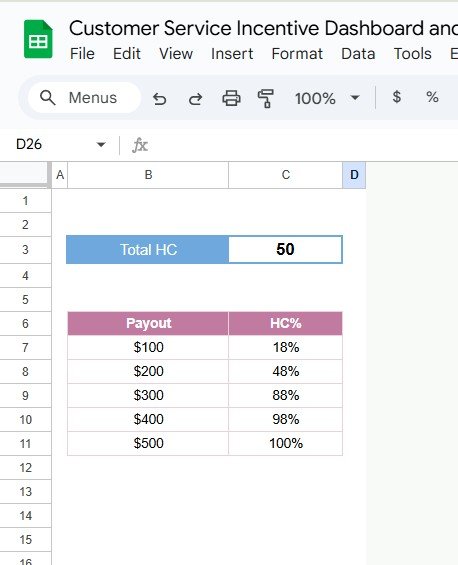Click the spreadsheet title text
The width and height of the screenshot is (458, 565).
[x=263, y=28]
